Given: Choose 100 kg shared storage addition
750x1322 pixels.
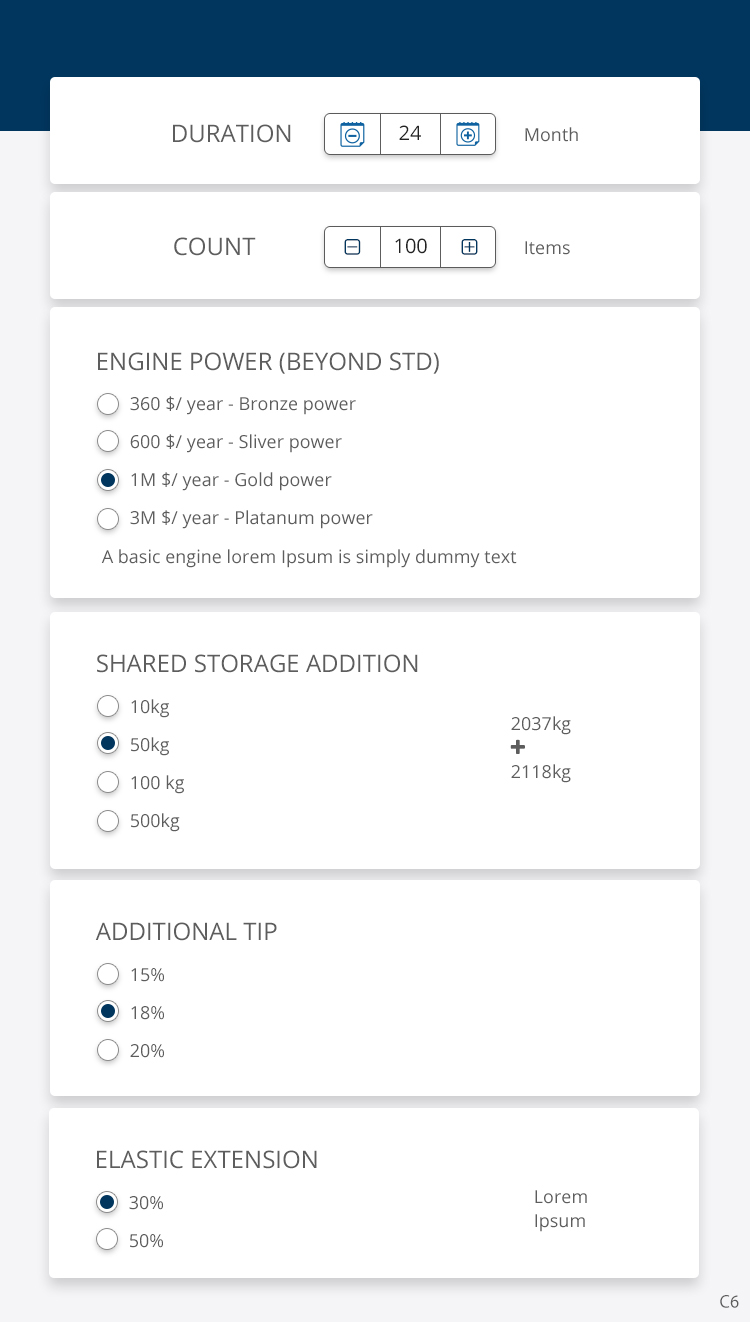Looking at the screenshot, I should pyautogui.click(x=108, y=784).
